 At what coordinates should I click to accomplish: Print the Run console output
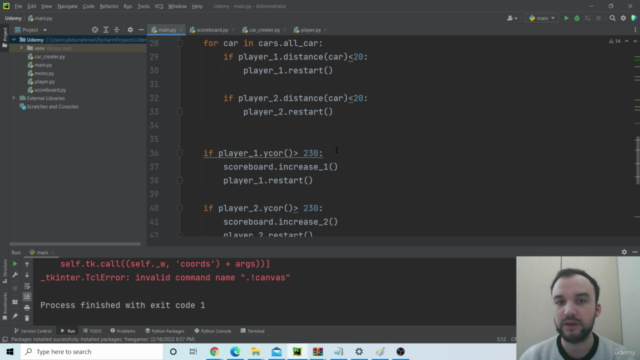click(x=27, y=308)
